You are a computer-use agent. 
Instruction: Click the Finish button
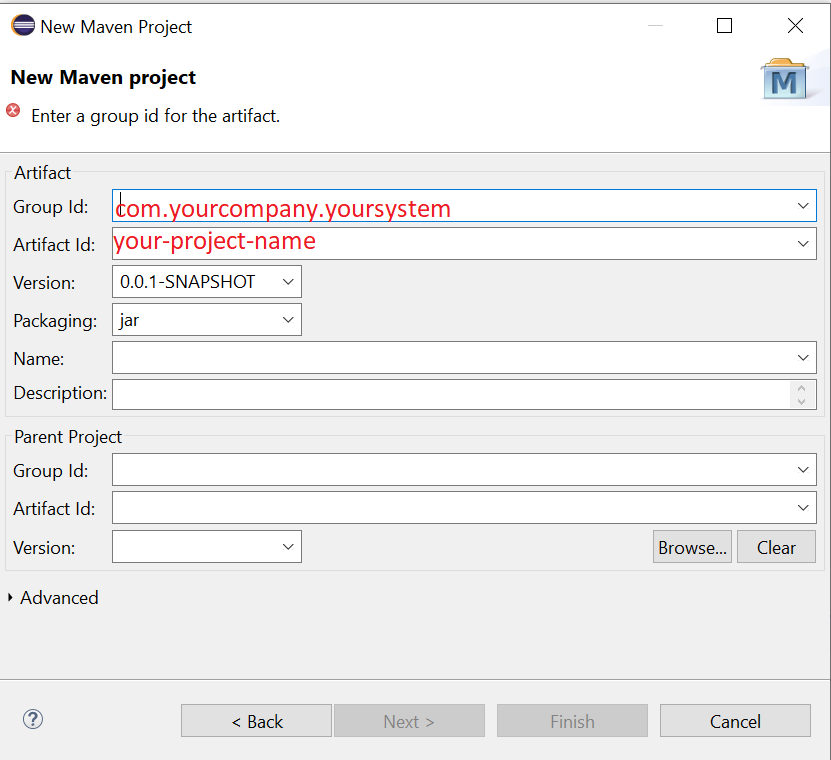pos(572,721)
